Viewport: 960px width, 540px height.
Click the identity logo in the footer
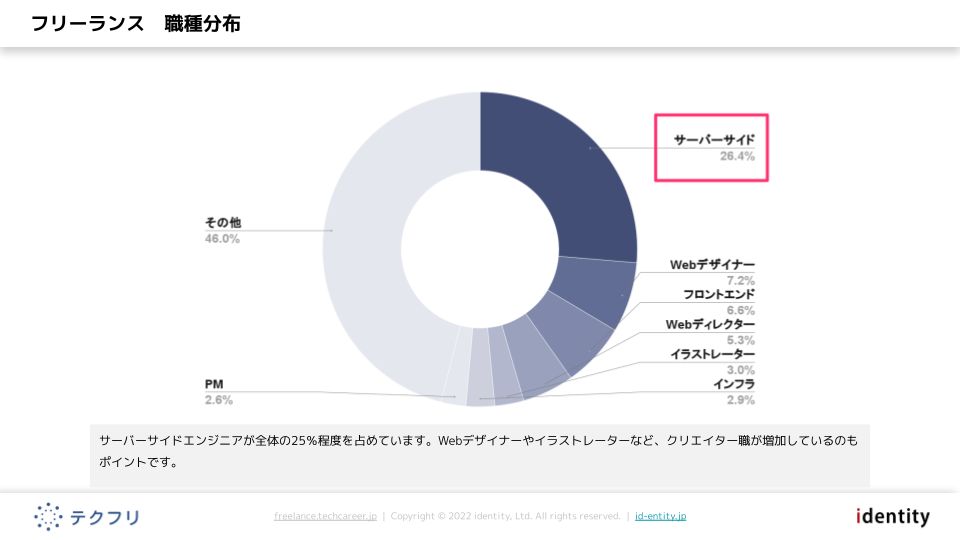point(892,517)
